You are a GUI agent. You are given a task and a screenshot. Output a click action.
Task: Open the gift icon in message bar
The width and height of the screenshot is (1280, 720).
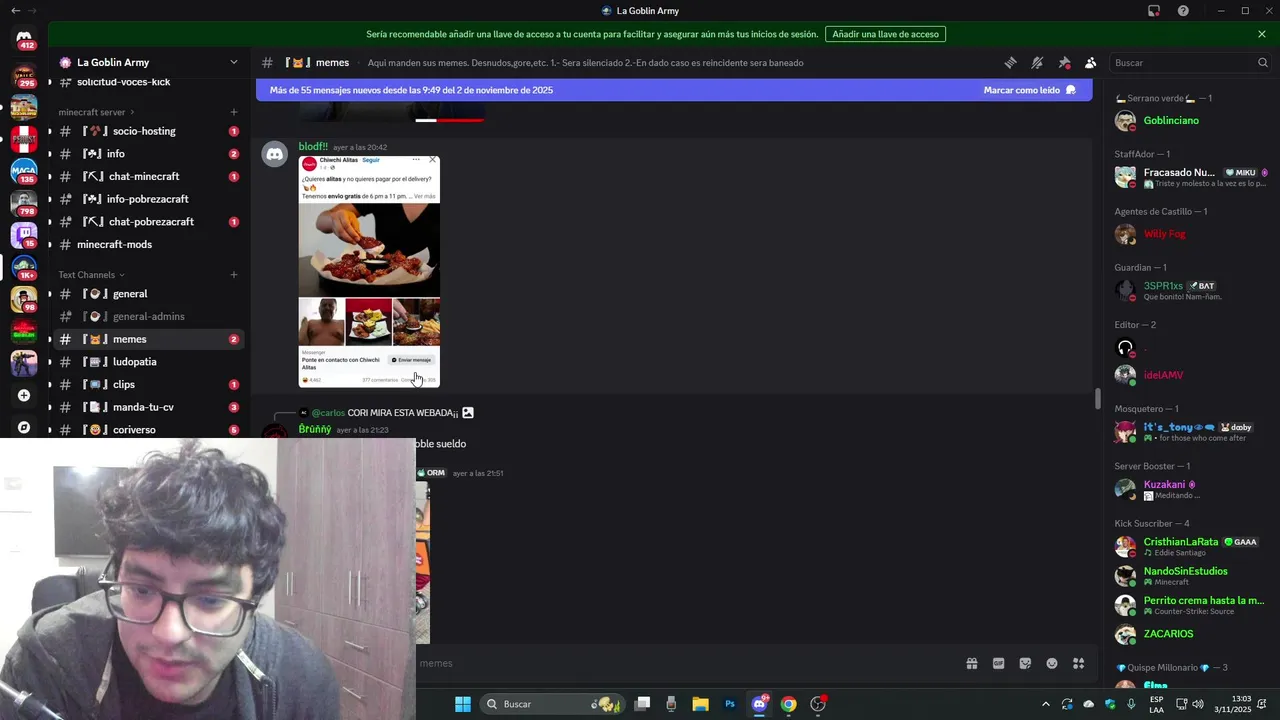click(x=971, y=663)
